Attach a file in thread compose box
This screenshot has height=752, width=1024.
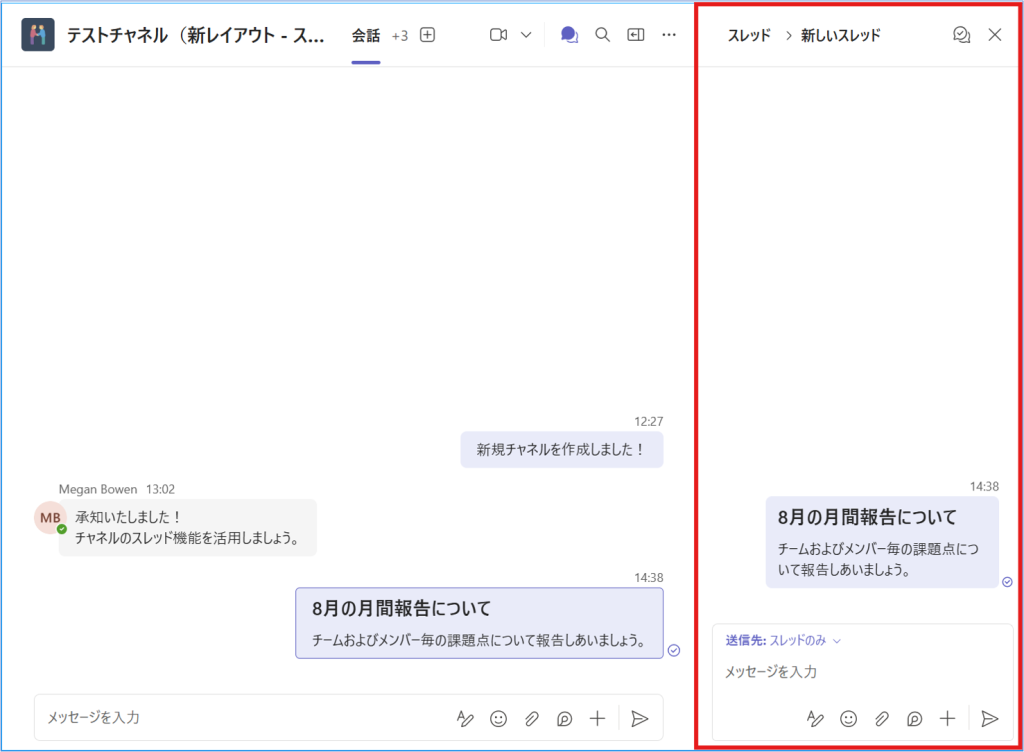[x=882, y=719]
